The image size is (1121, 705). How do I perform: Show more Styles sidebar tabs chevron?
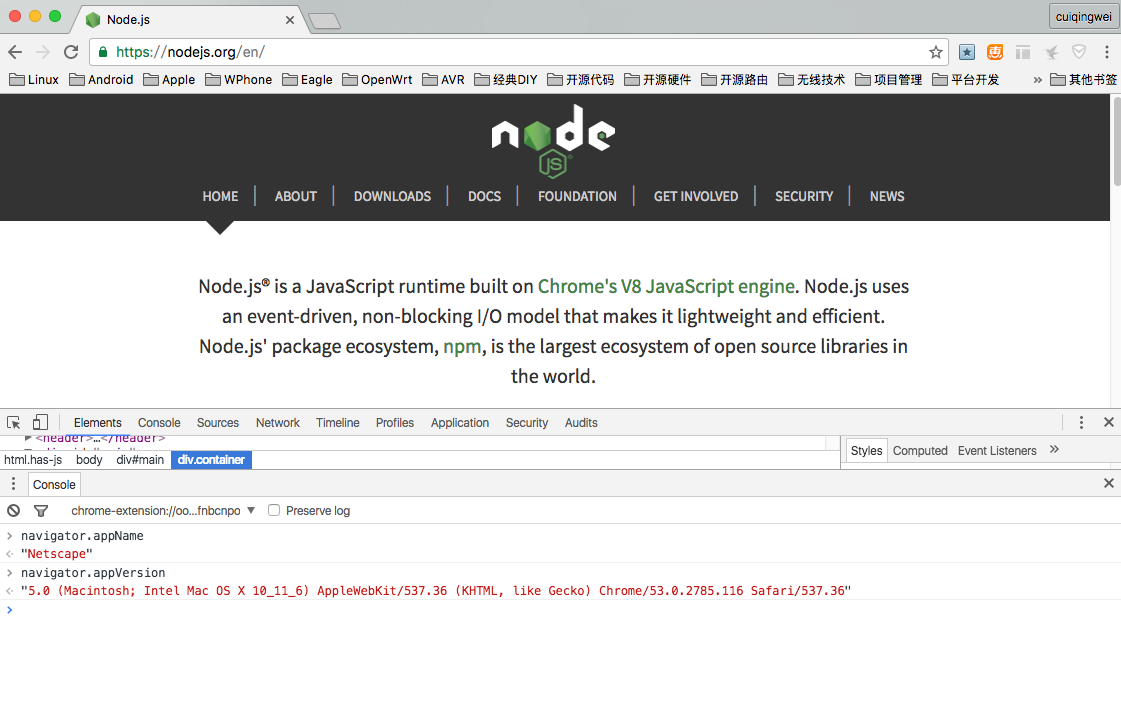point(1054,450)
